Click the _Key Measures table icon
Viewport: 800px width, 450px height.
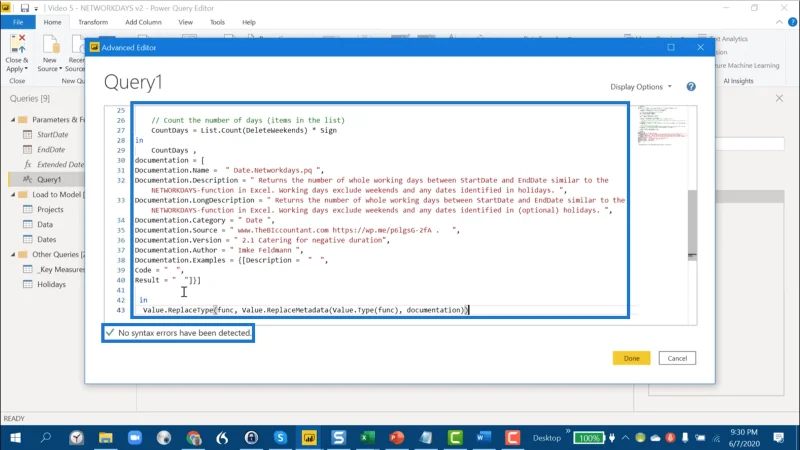(28, 269)
